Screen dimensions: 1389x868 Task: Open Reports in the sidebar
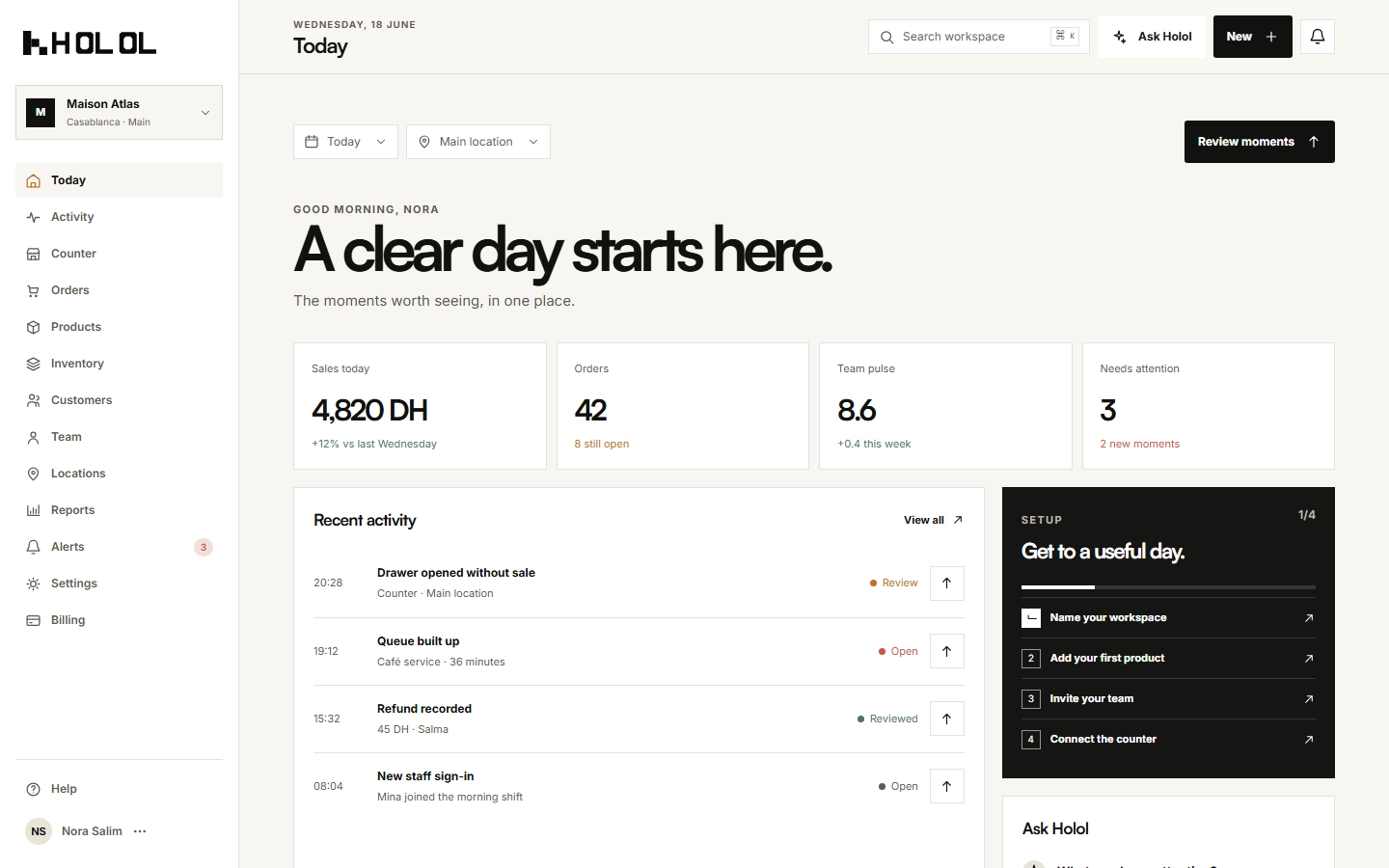119,510
